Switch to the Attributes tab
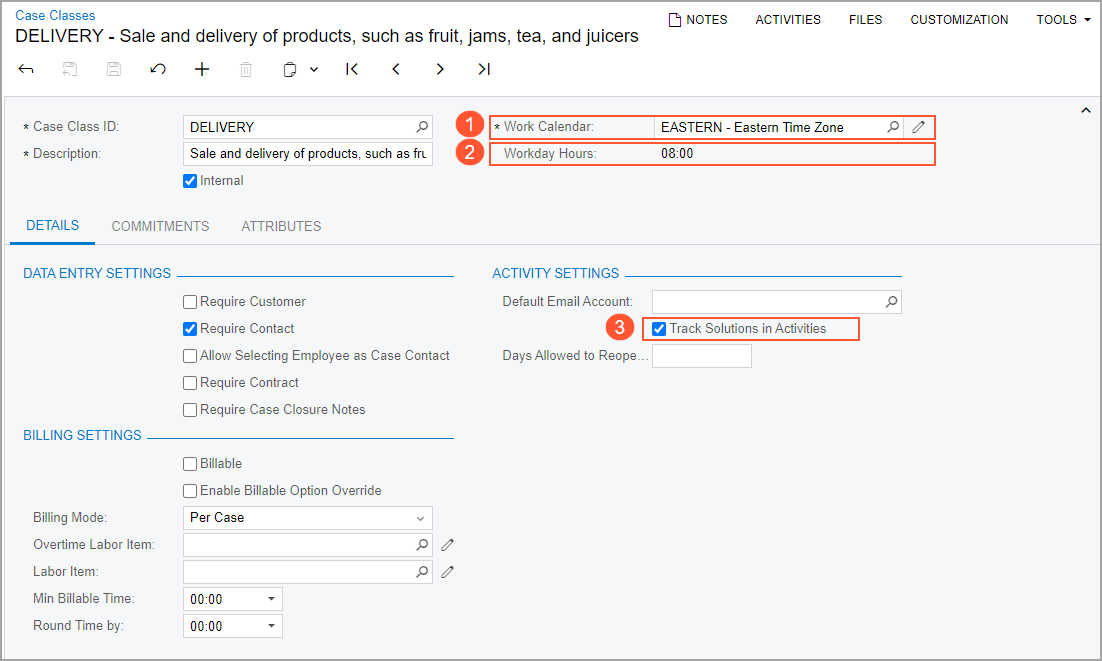Screen dimensions: 1102x661 pos(281,226)
